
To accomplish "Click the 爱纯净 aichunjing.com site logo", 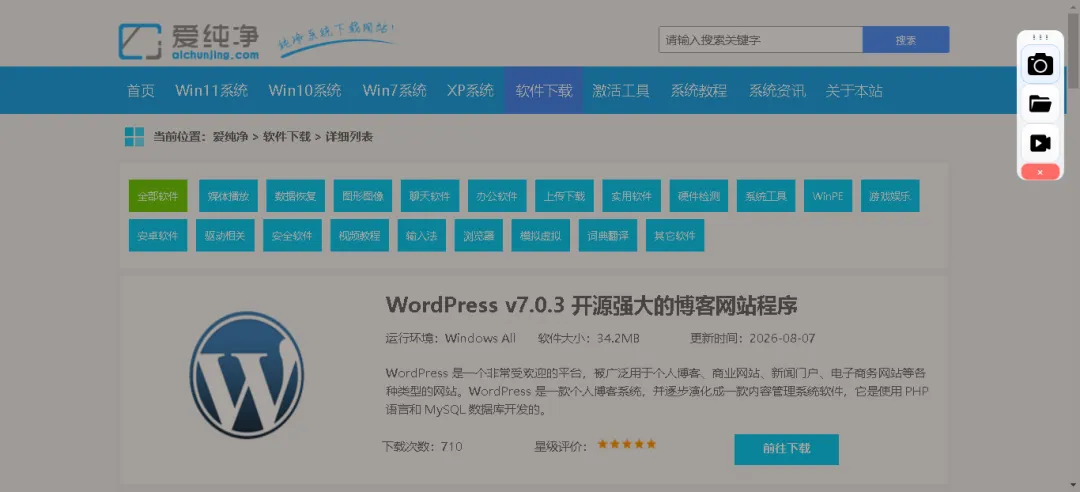I will (189, 41).
